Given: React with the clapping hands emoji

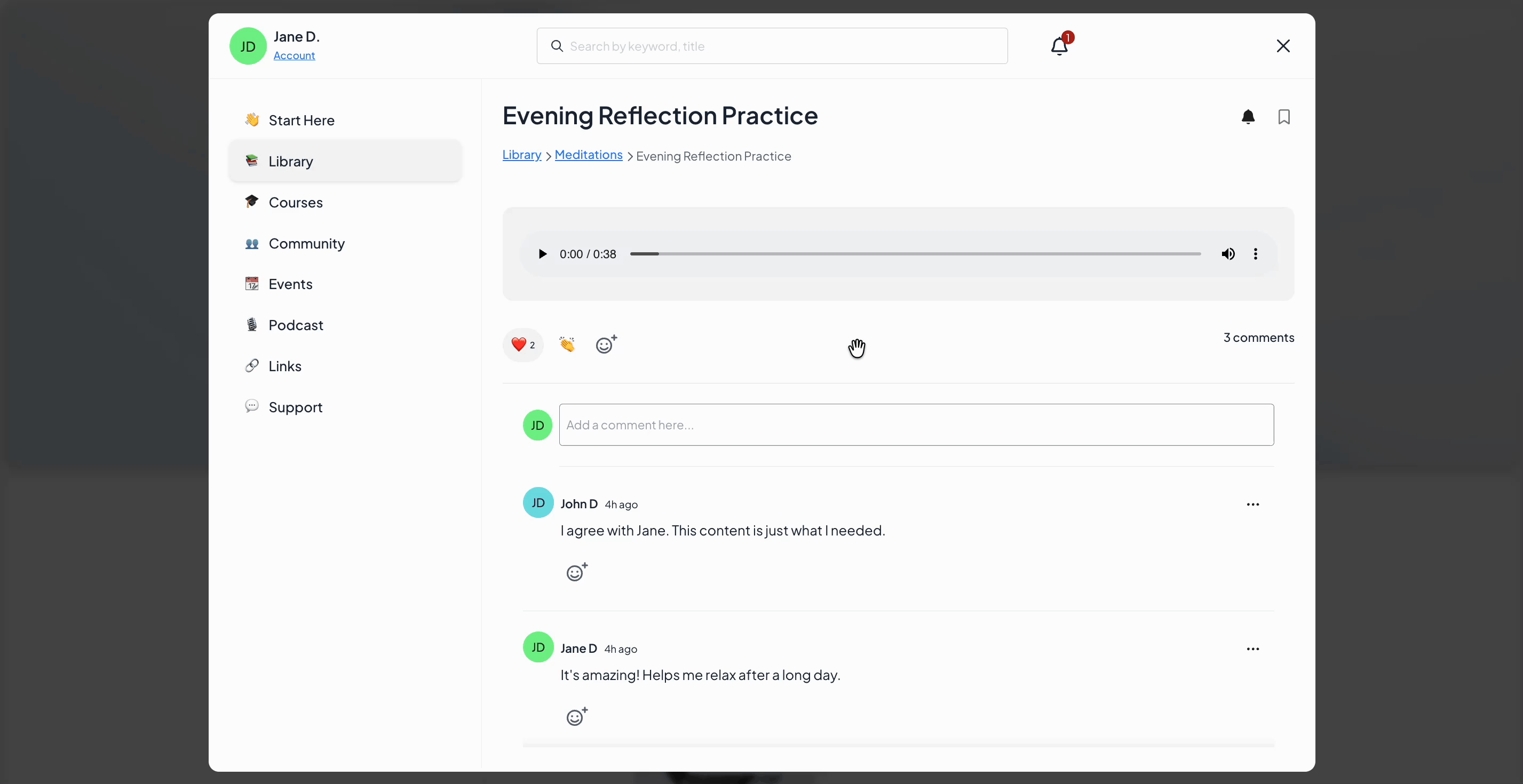Looking at the screenshot, I should pyautogui.click(x=566, y=345).
